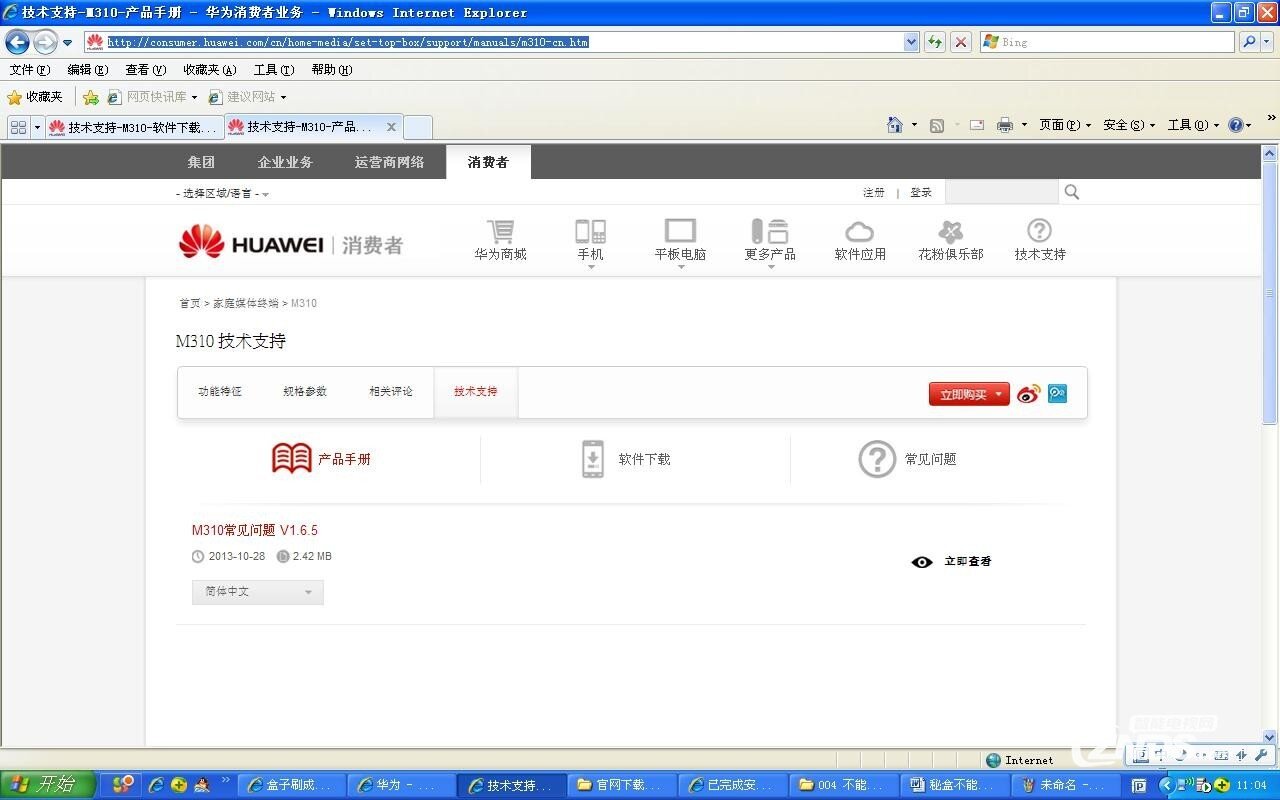This screenshot has width=1280, height=800.
Task: Click the eye icon beside 立即查看
Action: pyautogui.click(x=922, y=562)
